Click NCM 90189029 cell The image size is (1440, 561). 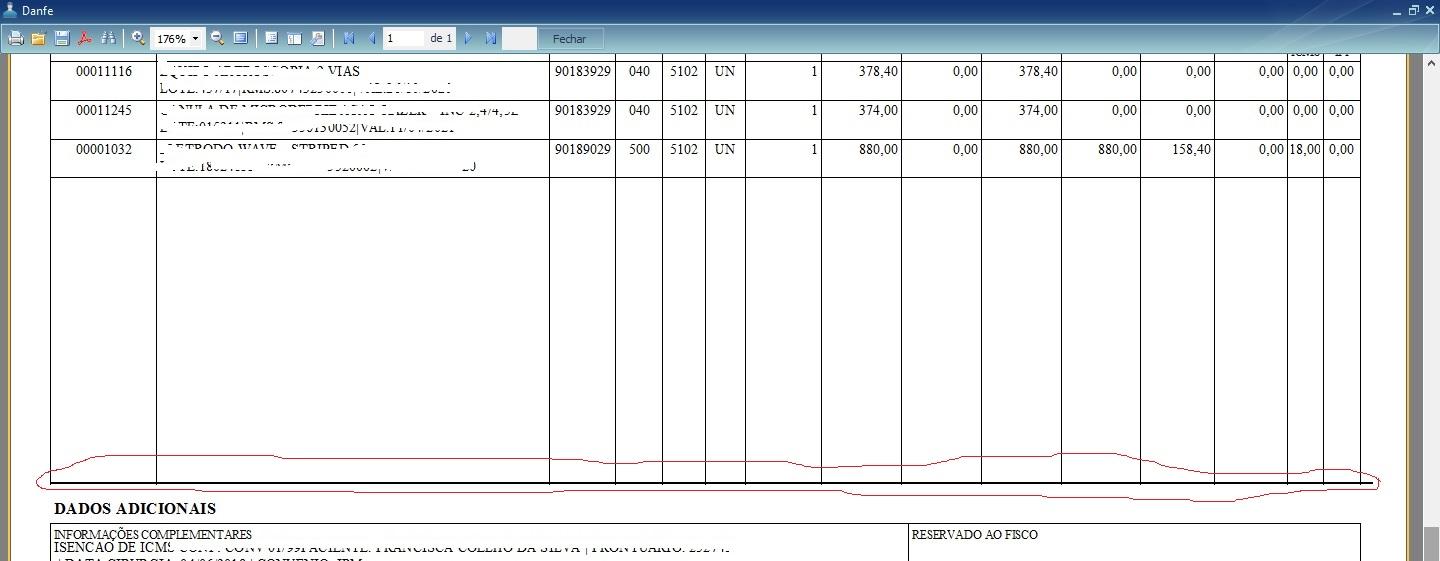pyautogui.click(x=582, y=149)
